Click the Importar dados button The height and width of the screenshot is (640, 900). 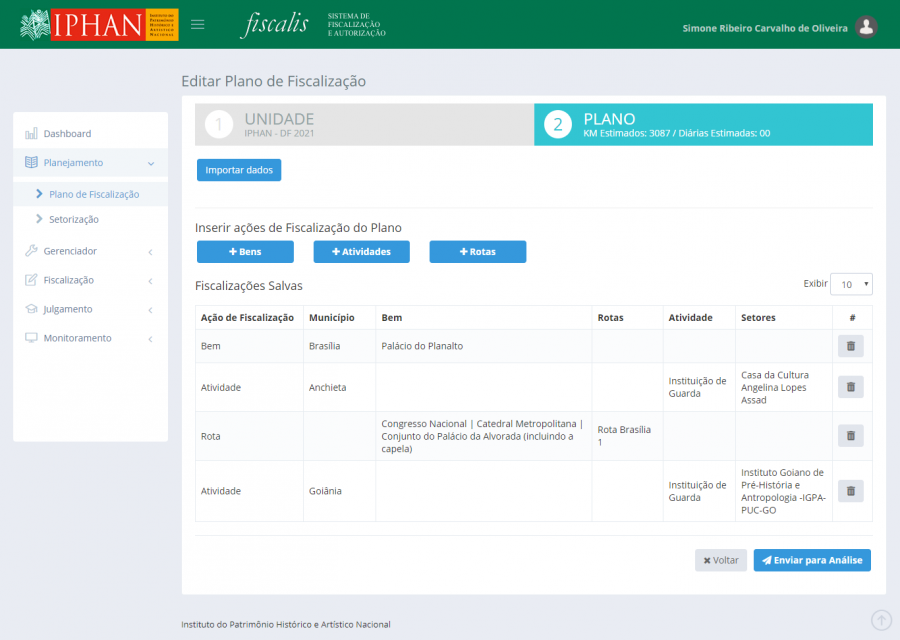pos(239,170)
